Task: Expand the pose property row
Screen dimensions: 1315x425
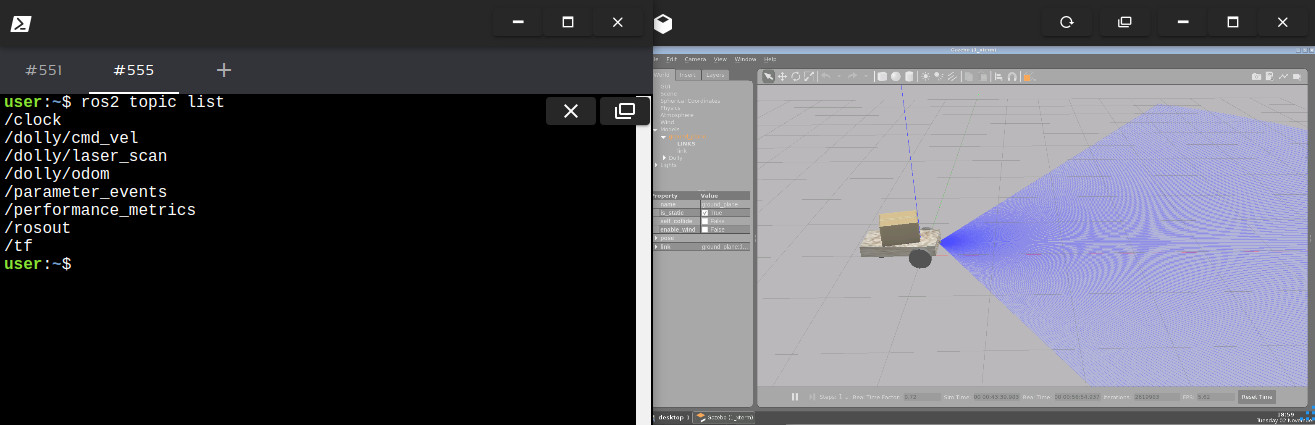Action: coord(656,238)
